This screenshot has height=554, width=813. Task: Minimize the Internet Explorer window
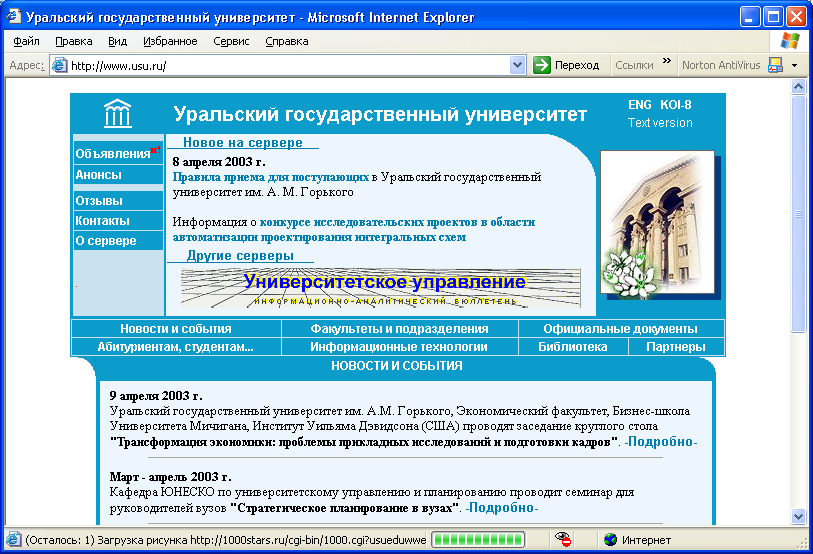pos(749,17)
